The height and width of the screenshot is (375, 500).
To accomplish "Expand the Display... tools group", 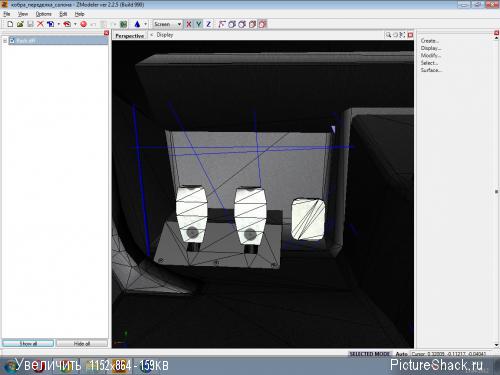I will point(431,48).
